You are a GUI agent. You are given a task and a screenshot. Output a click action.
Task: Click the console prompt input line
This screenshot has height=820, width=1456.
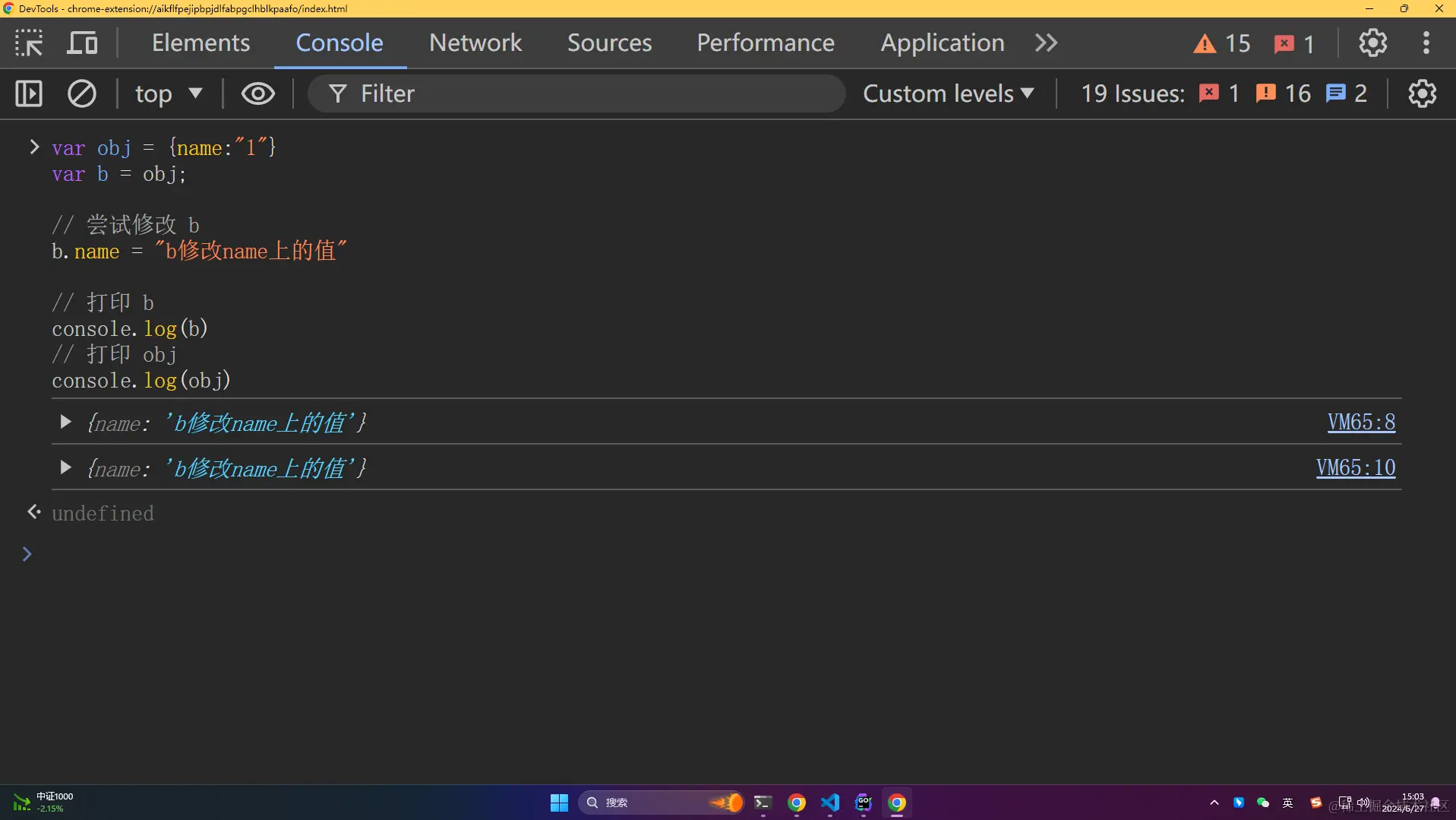coord(728,555)
